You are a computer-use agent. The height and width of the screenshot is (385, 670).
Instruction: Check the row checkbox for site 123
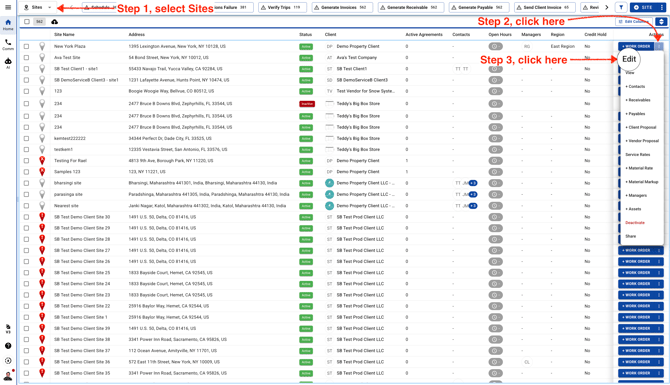pos(26,91)
